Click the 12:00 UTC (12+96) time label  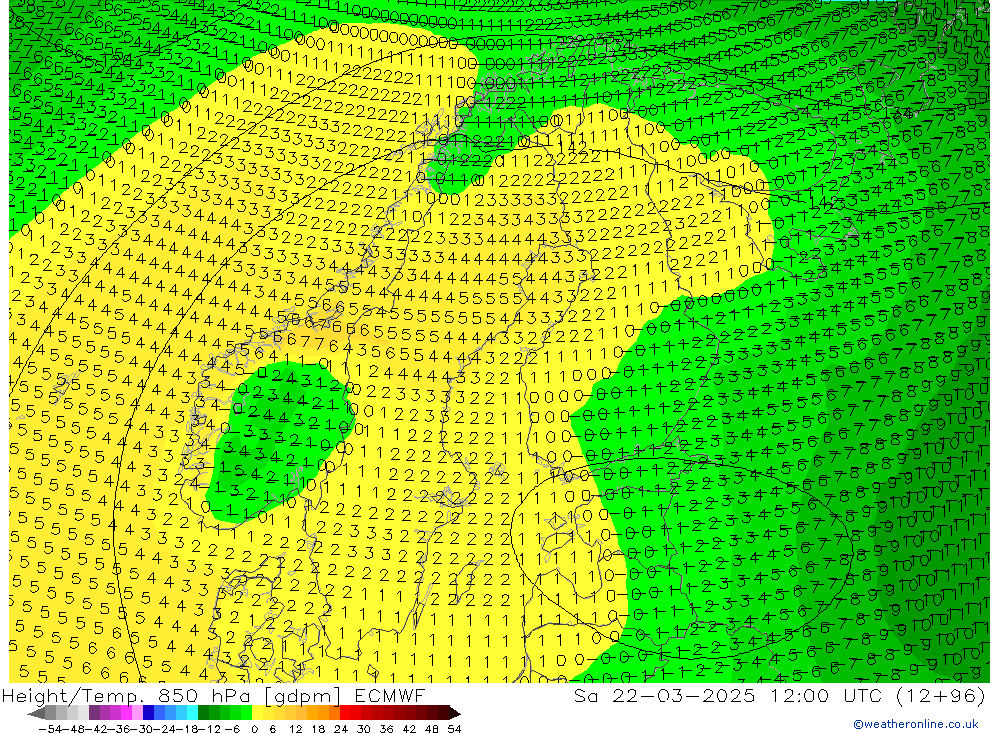[x=878, y=695]
